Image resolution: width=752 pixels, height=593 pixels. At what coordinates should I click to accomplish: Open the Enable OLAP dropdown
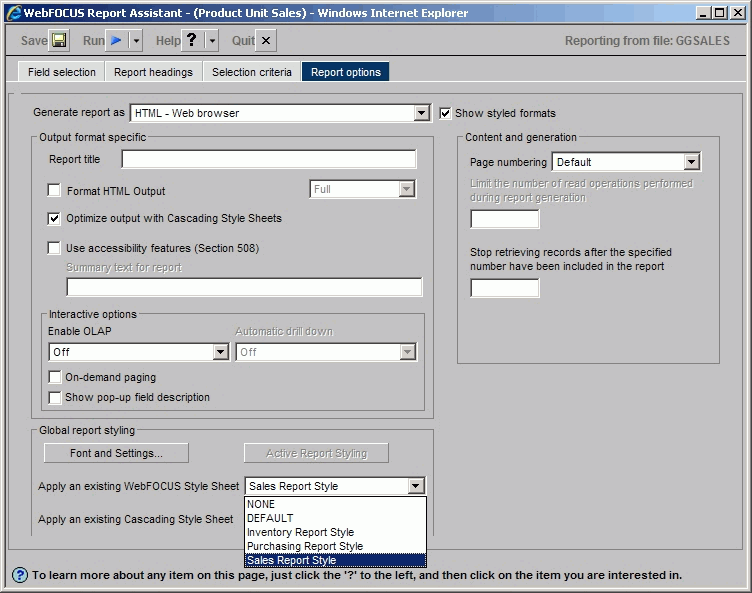[139, 352]
